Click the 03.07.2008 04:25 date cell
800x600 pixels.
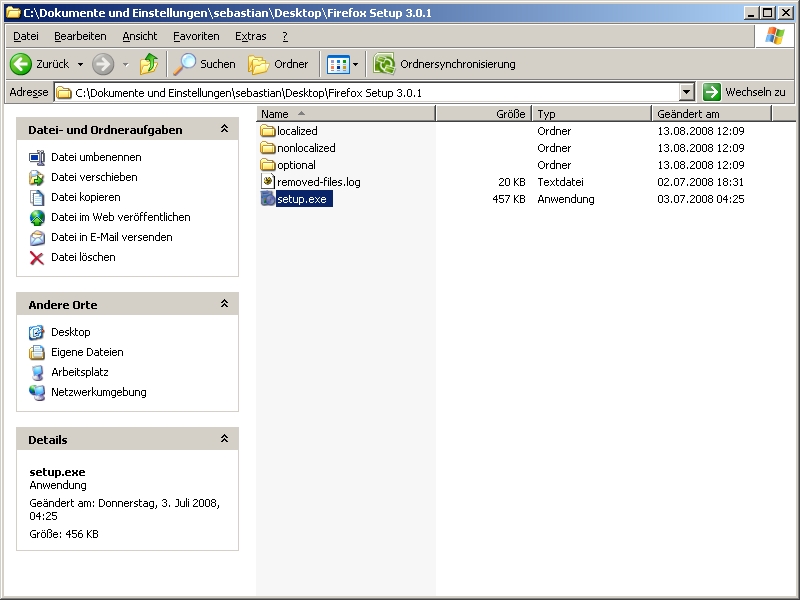pos(701,199)
